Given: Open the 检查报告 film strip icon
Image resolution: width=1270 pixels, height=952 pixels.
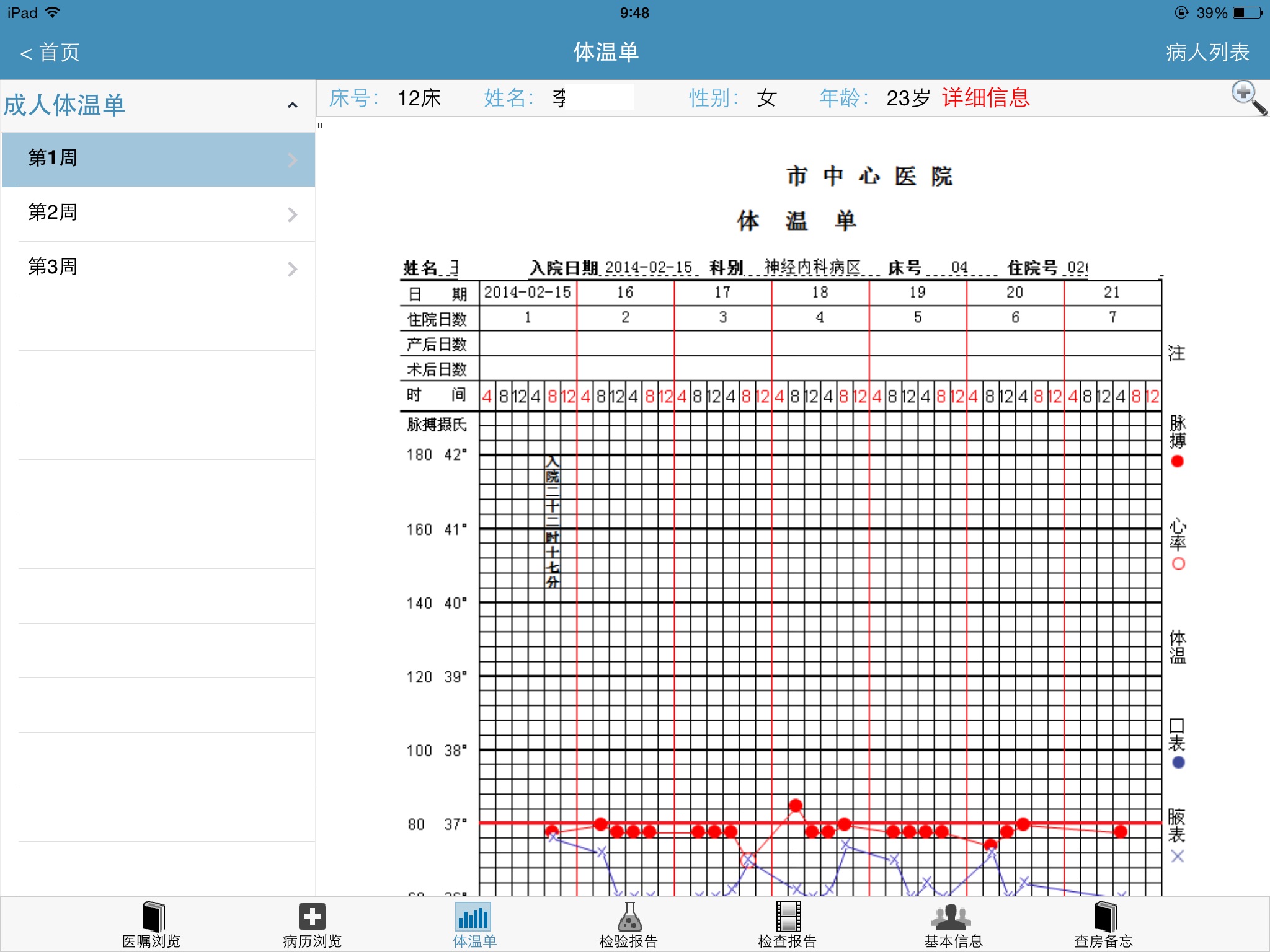Looking at the screenshot, I should 788,916.
